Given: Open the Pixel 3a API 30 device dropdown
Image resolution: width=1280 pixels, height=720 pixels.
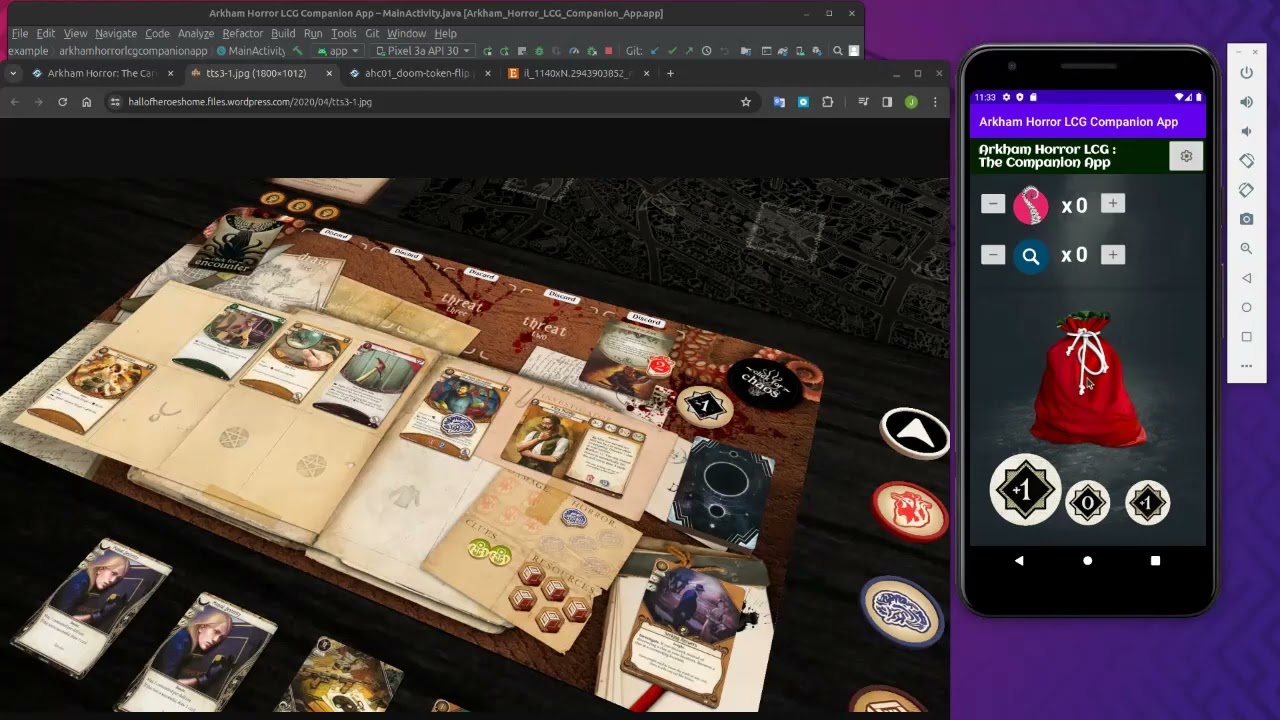Looking at the screenshot, I should coord(422,51).
